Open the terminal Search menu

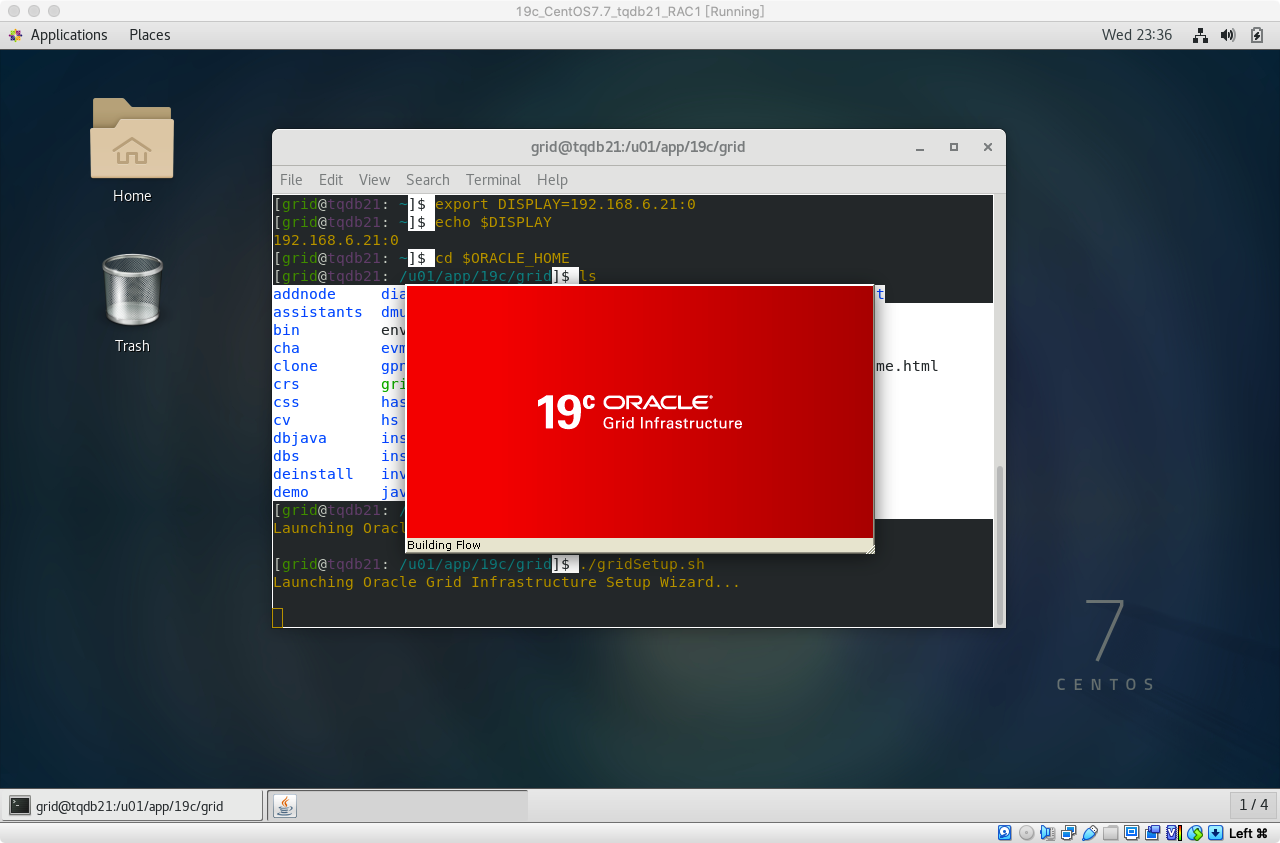428,180
